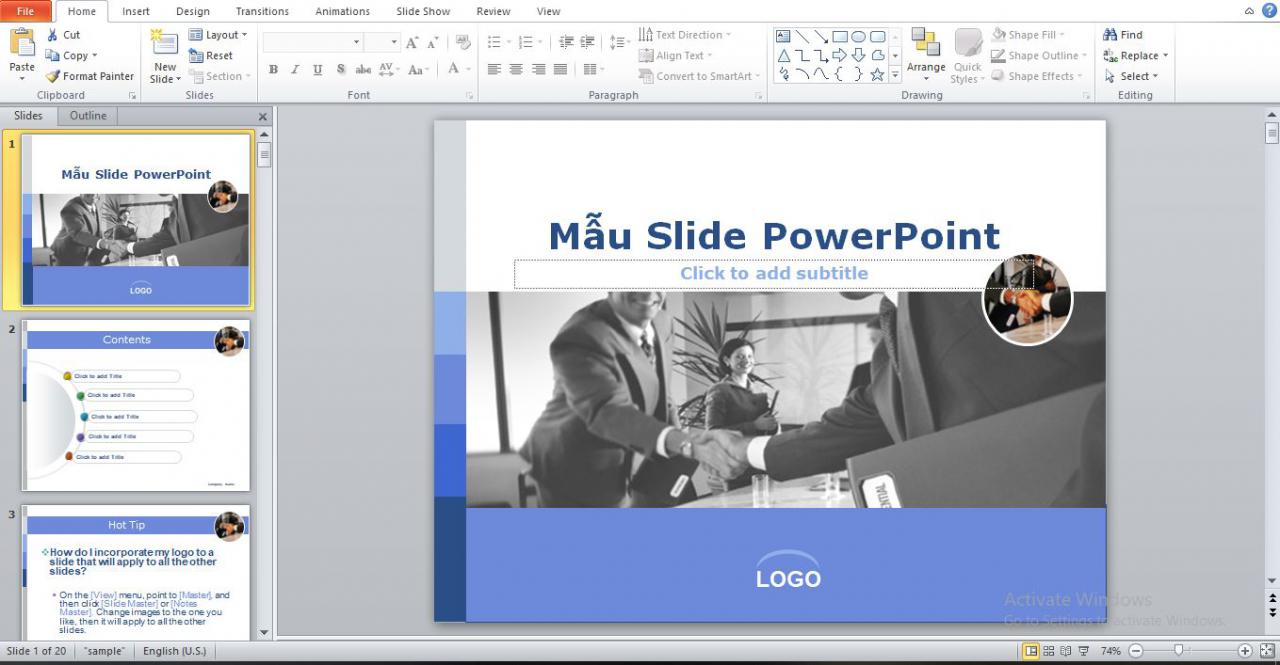Open the Font Size dropdown
The height and width of the screenshot is (665, 1280).
point(393,41)
